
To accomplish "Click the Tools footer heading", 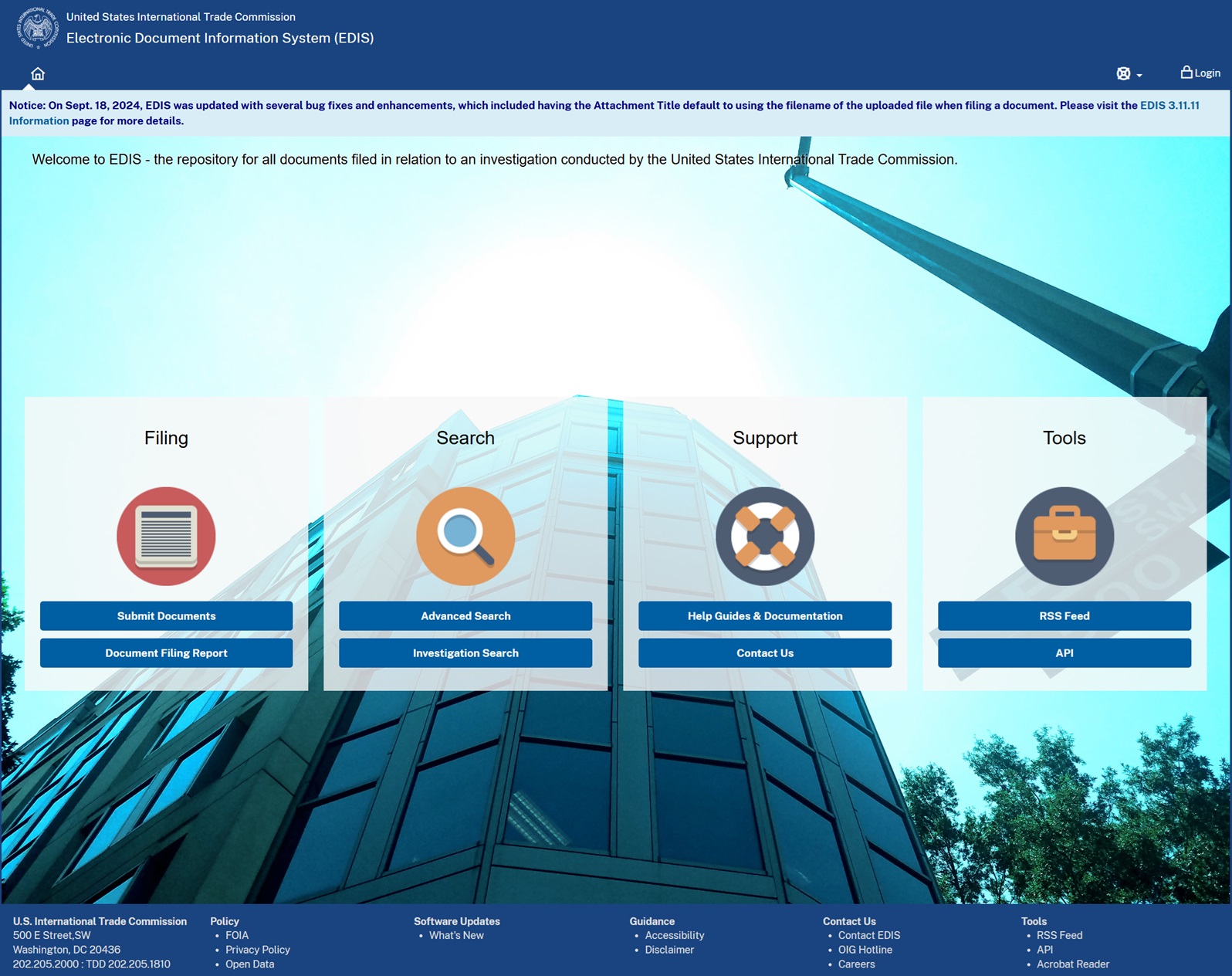I will 1034,921.
